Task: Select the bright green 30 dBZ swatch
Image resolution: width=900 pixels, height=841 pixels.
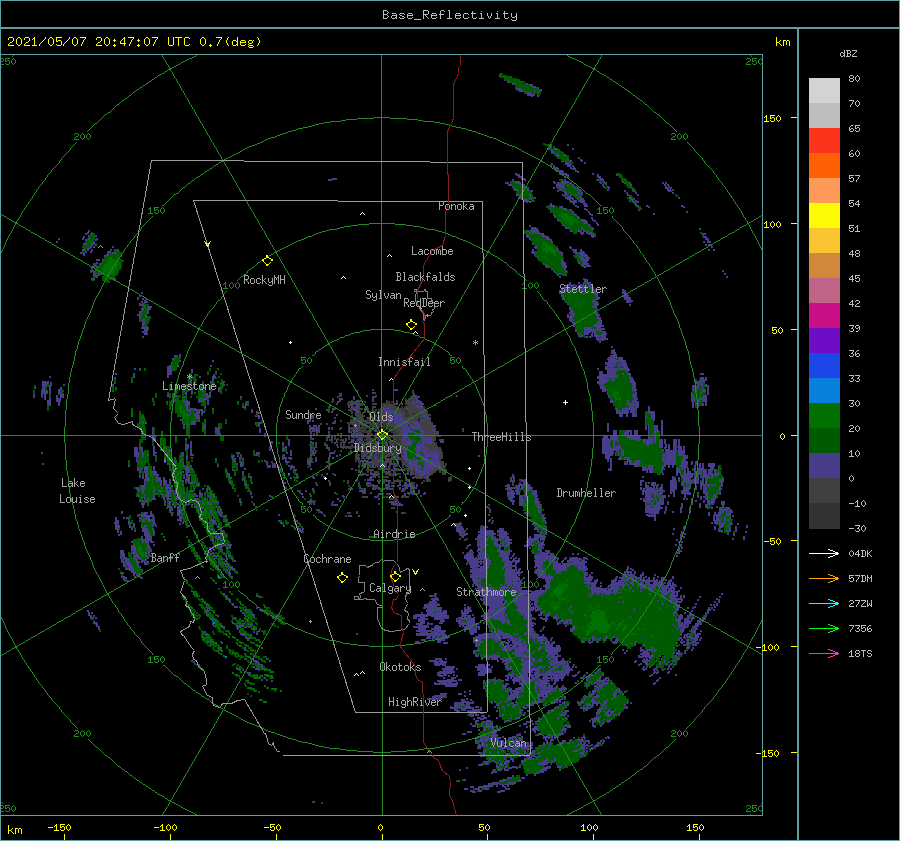Action: [824, 416]
